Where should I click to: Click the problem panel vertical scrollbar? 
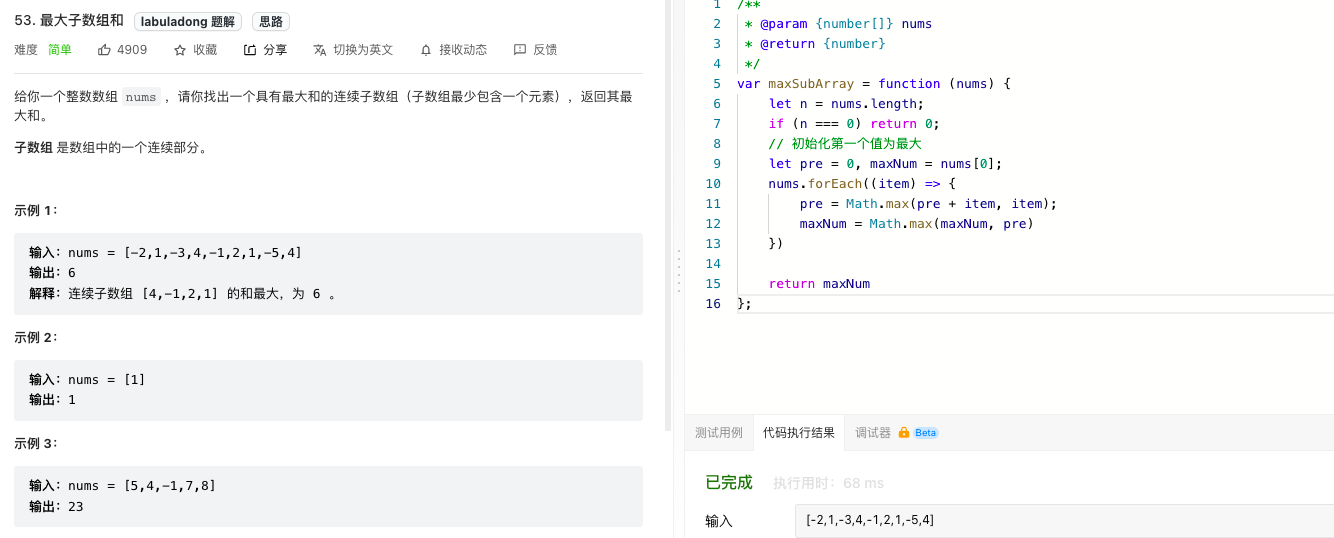tap(668, 215)
